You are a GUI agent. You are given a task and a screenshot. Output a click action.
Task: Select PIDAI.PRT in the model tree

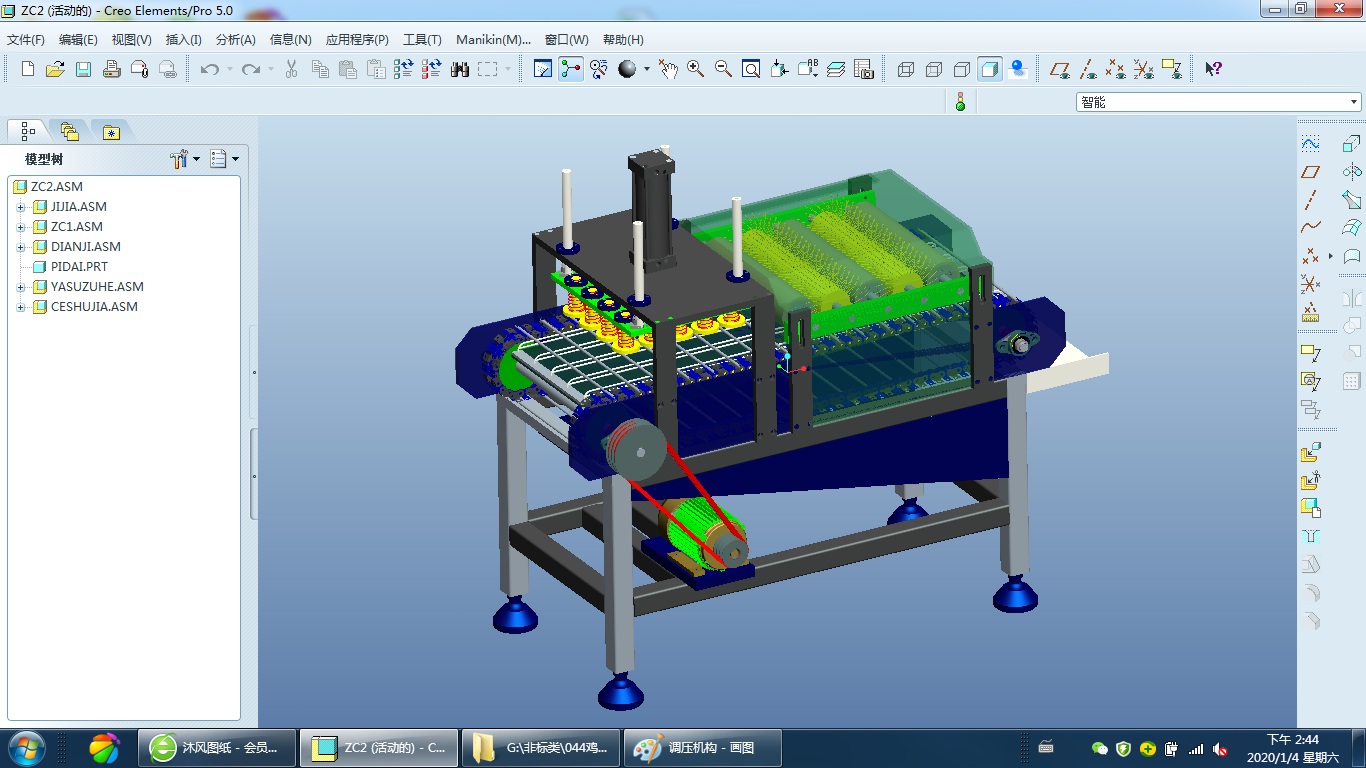click(x=79, y=267)
